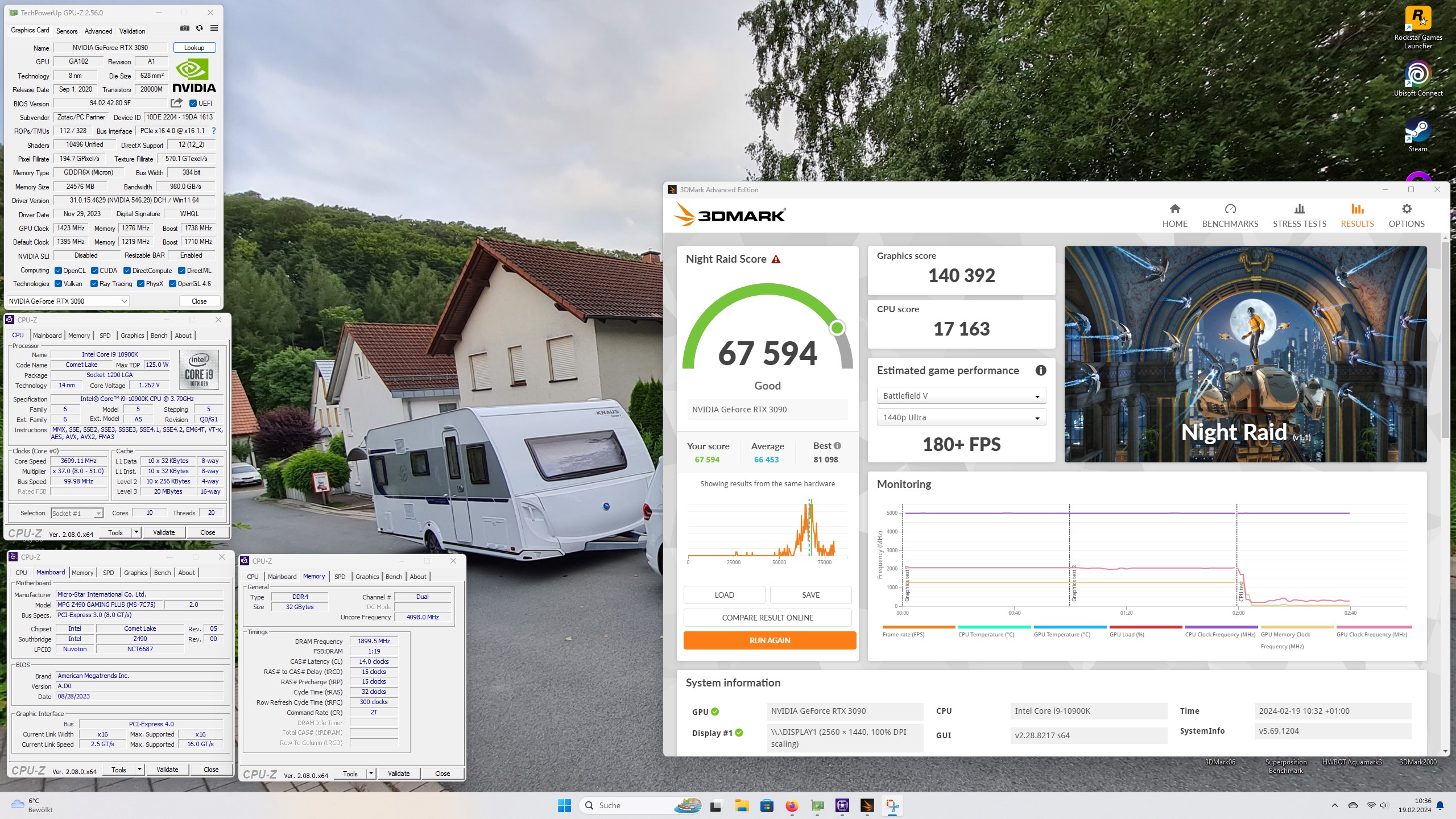
Task: Click the info icon beside Best score
Action: (x=837, y=446)
